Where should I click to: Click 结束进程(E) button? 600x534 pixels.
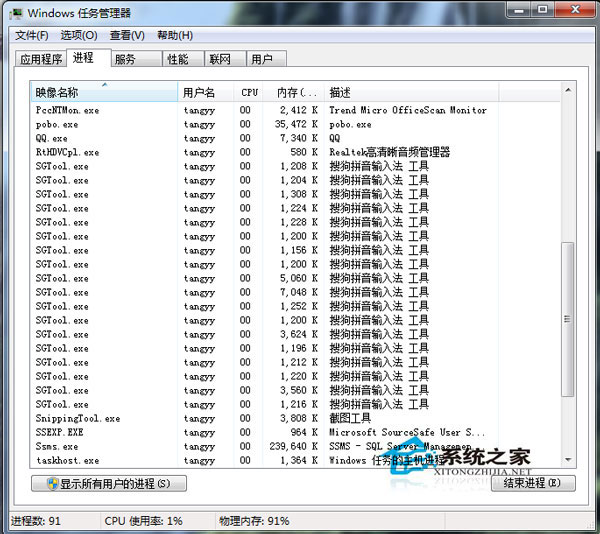[533, 483]
